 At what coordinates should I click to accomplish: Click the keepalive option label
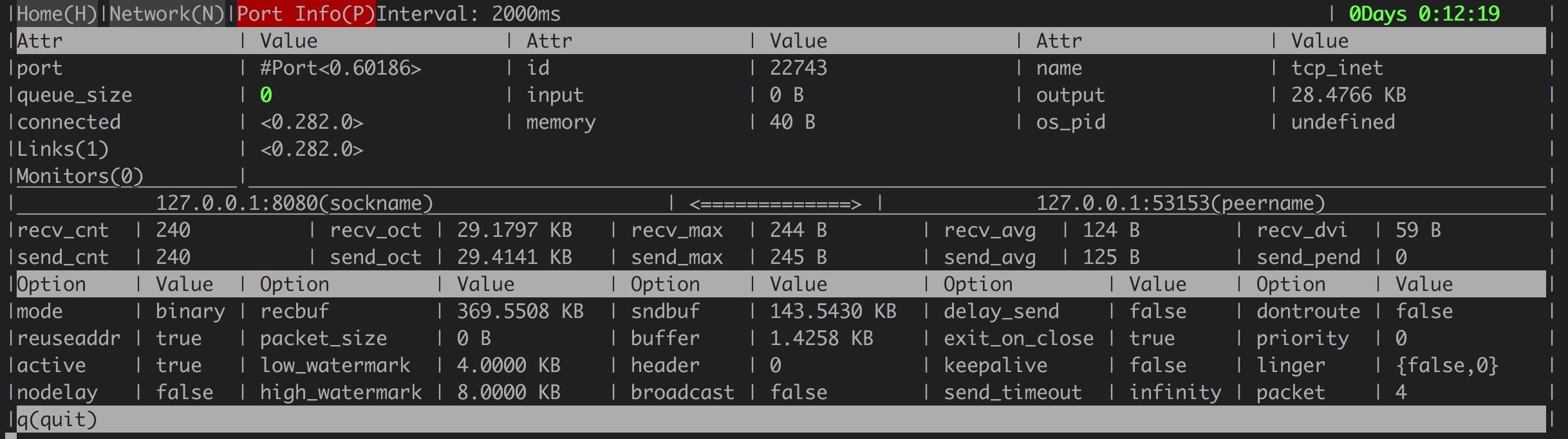995,366
